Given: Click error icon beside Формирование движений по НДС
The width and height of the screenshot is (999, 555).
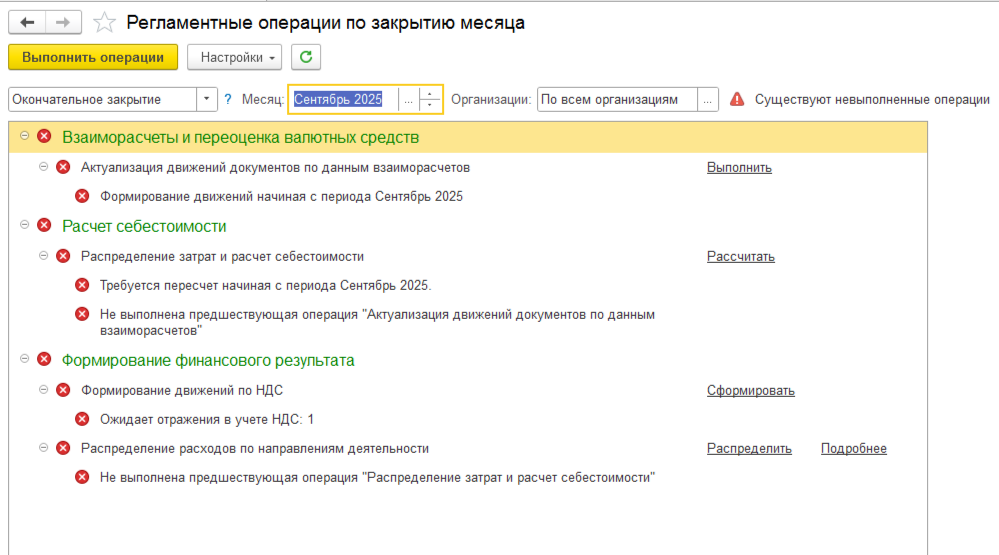Looking at the screenshot, I should (63, 391).
